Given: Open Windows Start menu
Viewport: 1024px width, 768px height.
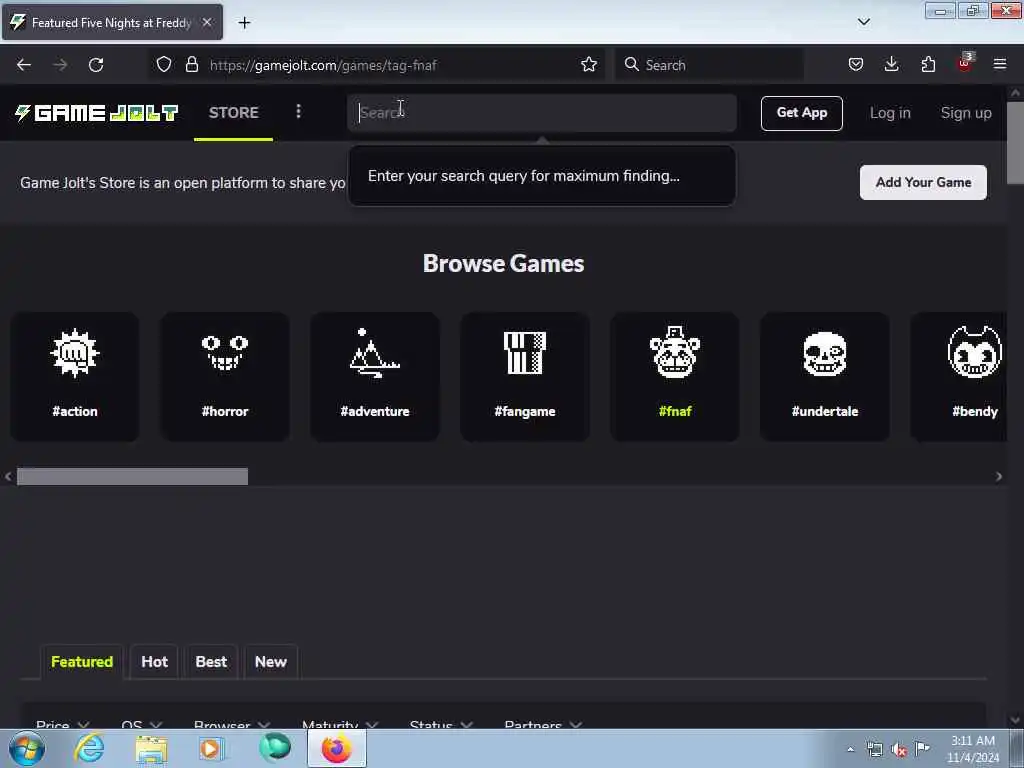Looking at the screenshot, I should [x=27, y=748].
